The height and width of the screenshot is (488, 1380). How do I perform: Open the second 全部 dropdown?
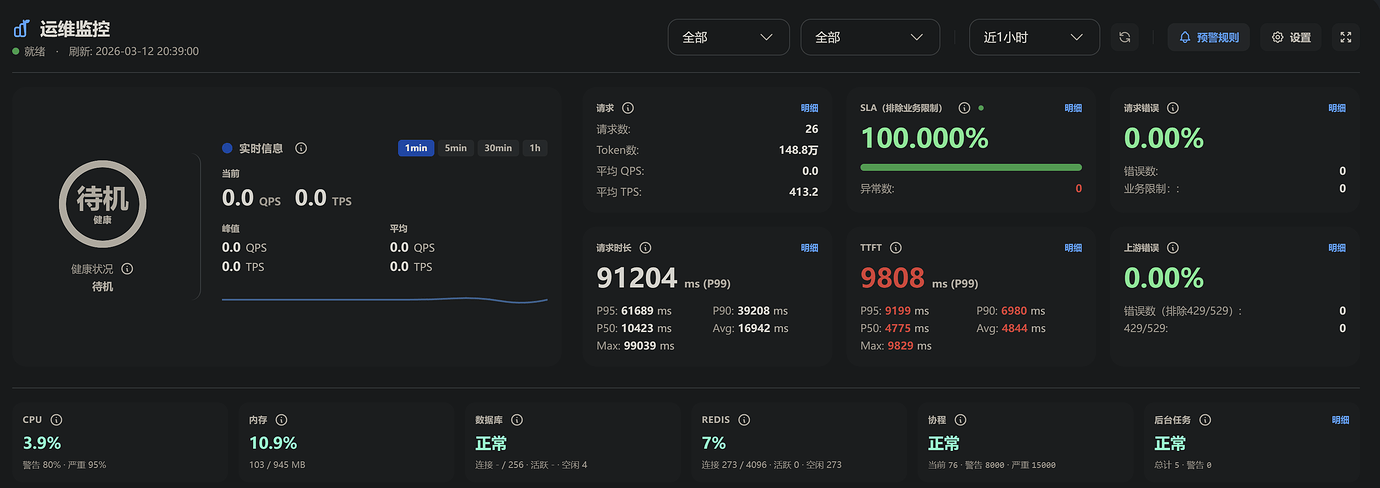click(x=870, y=37)
